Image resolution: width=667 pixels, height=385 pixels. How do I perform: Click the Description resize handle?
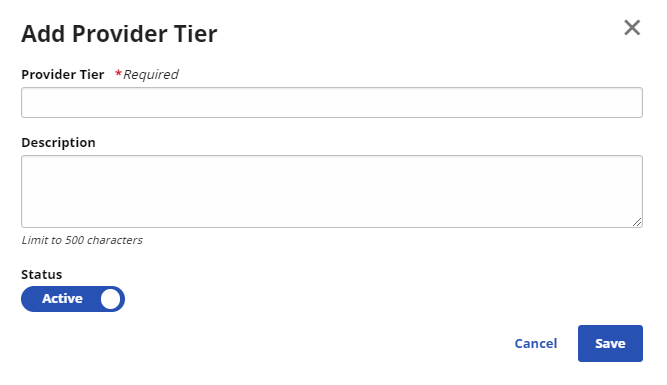(637, 222)
